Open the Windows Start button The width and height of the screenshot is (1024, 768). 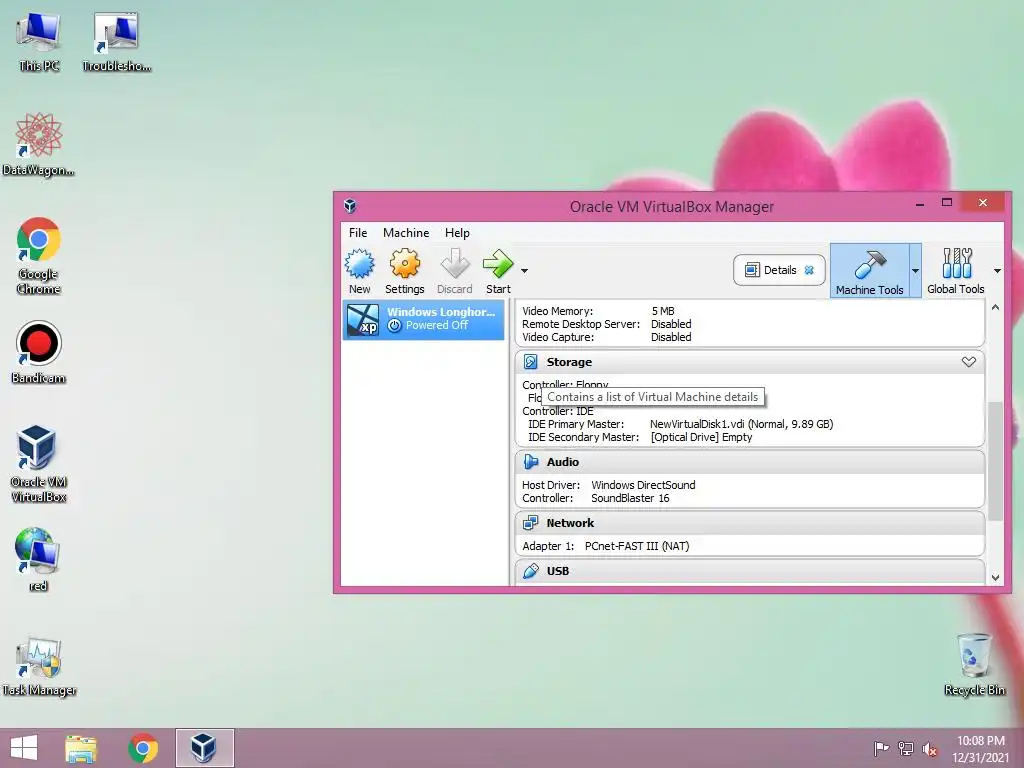pos(24,748)
